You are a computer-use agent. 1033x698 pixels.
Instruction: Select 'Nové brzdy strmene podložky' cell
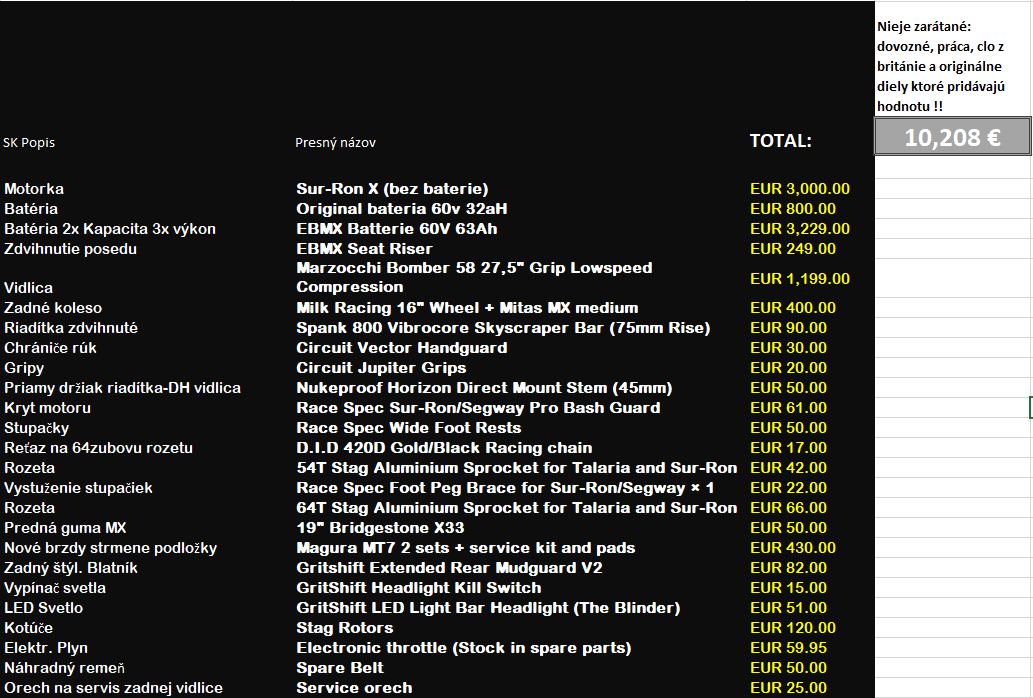point(111,548)
